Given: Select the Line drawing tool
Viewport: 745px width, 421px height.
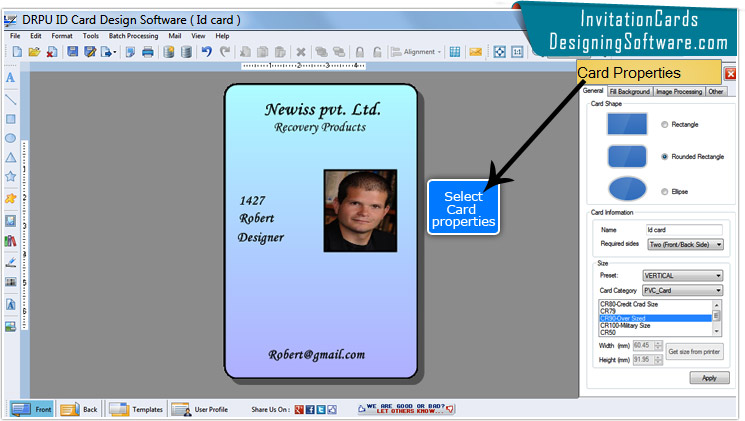Looking at the screenshot, I should [10, 99].
